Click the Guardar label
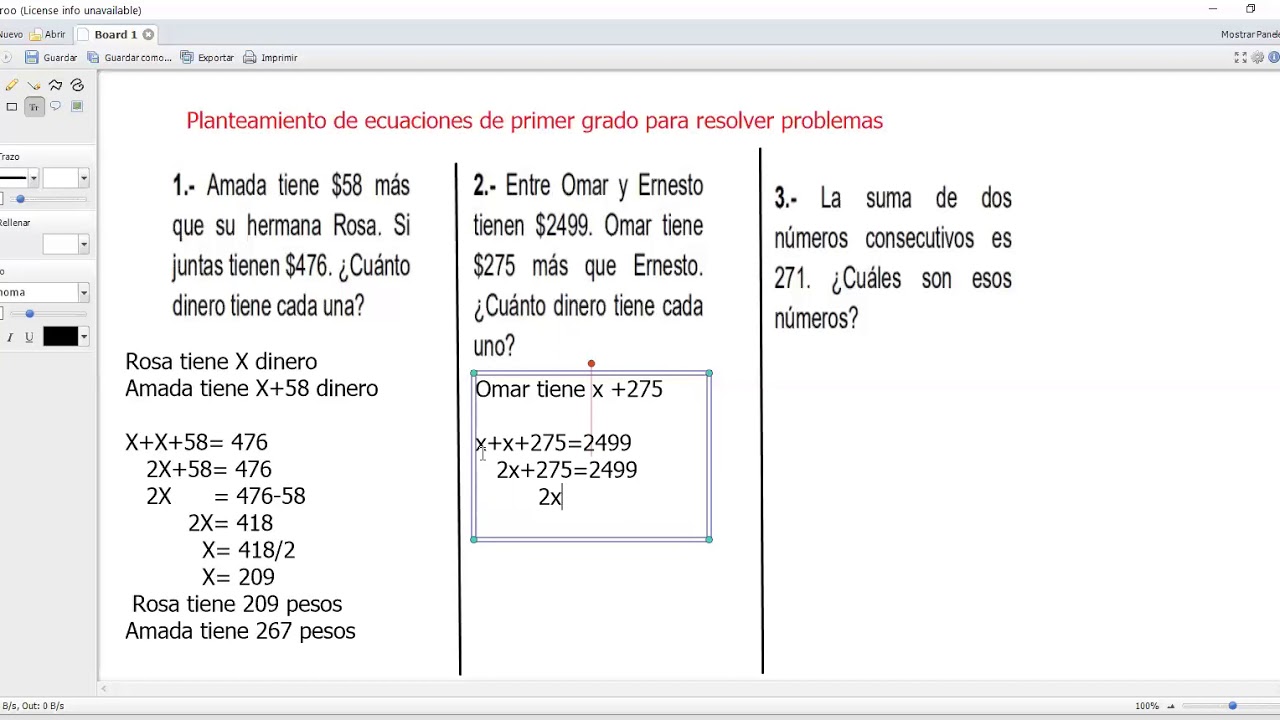The image size is (1280, 720). point(60,58)
